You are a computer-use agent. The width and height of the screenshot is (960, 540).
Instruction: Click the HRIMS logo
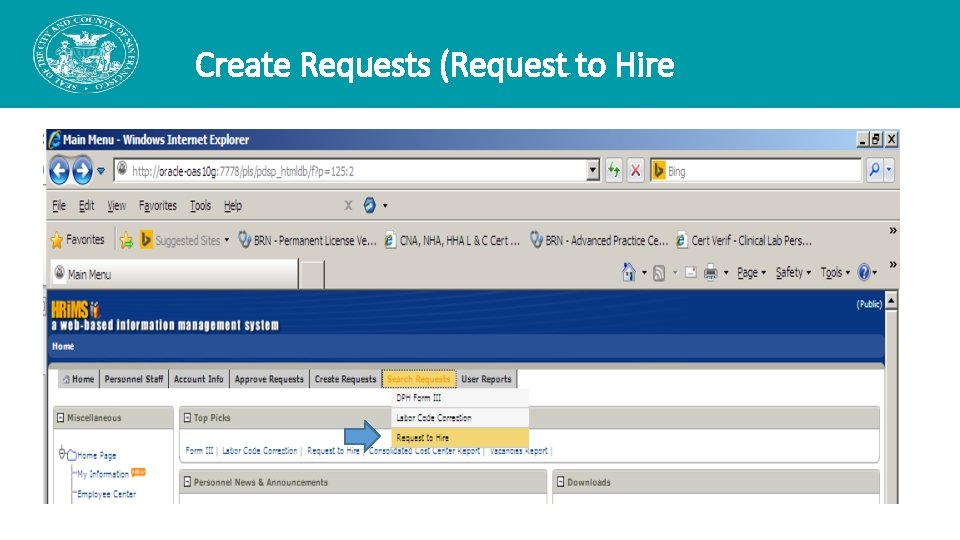[75, 309]
